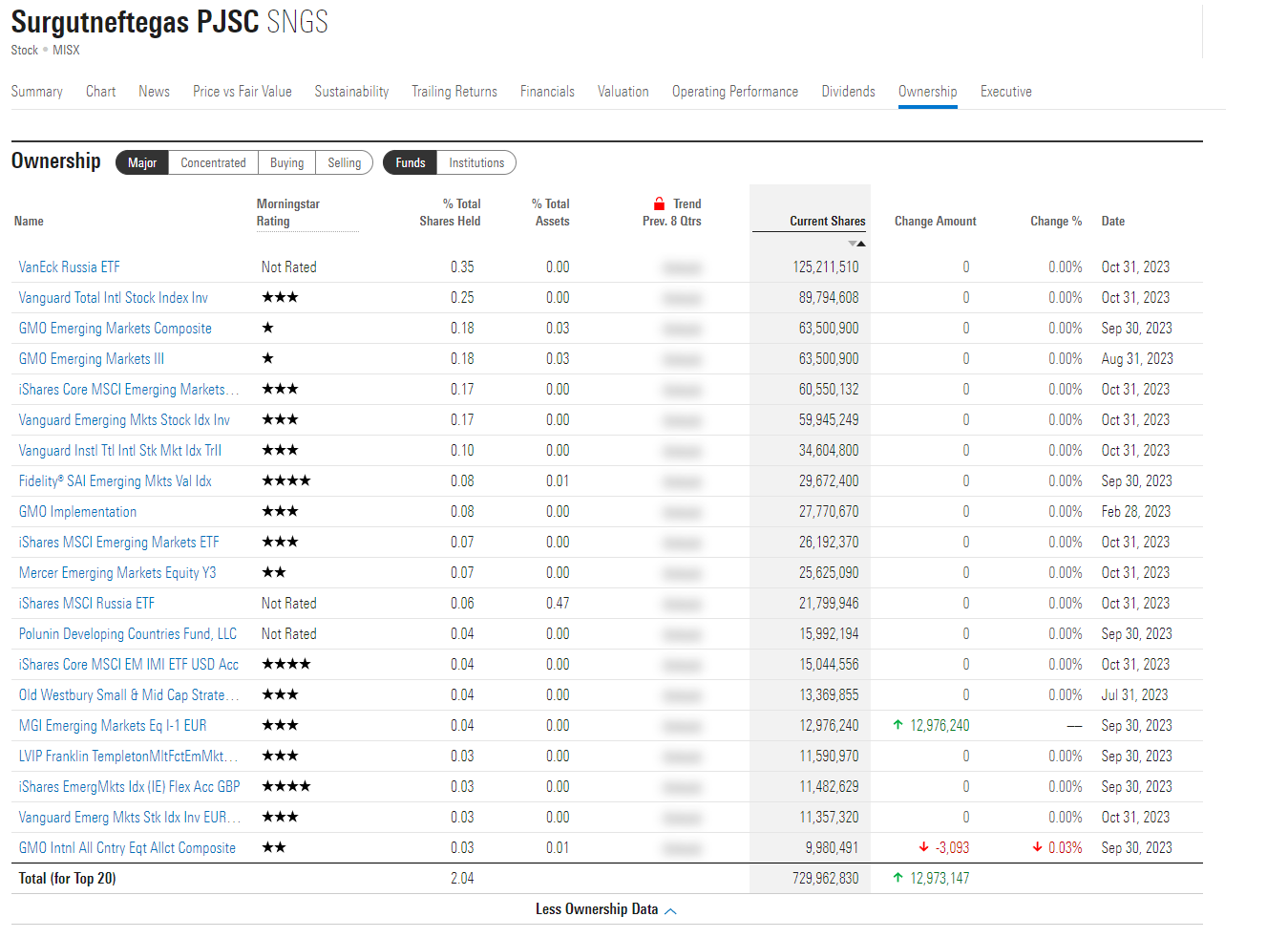The width and height of the screenshot is (1288, 938).
Task: Sort by Current Shares column header
Action: click(x=827, y=221)
